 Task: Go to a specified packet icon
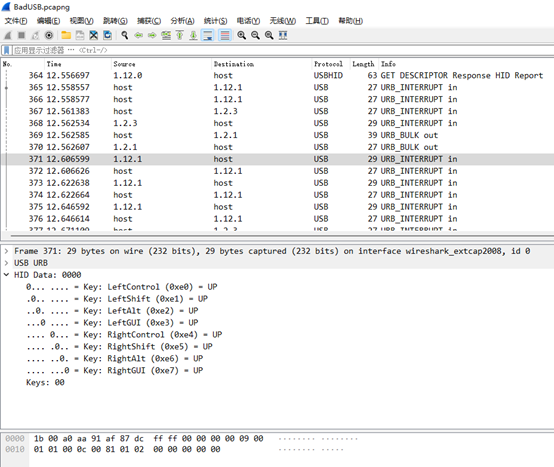[166, 35]
